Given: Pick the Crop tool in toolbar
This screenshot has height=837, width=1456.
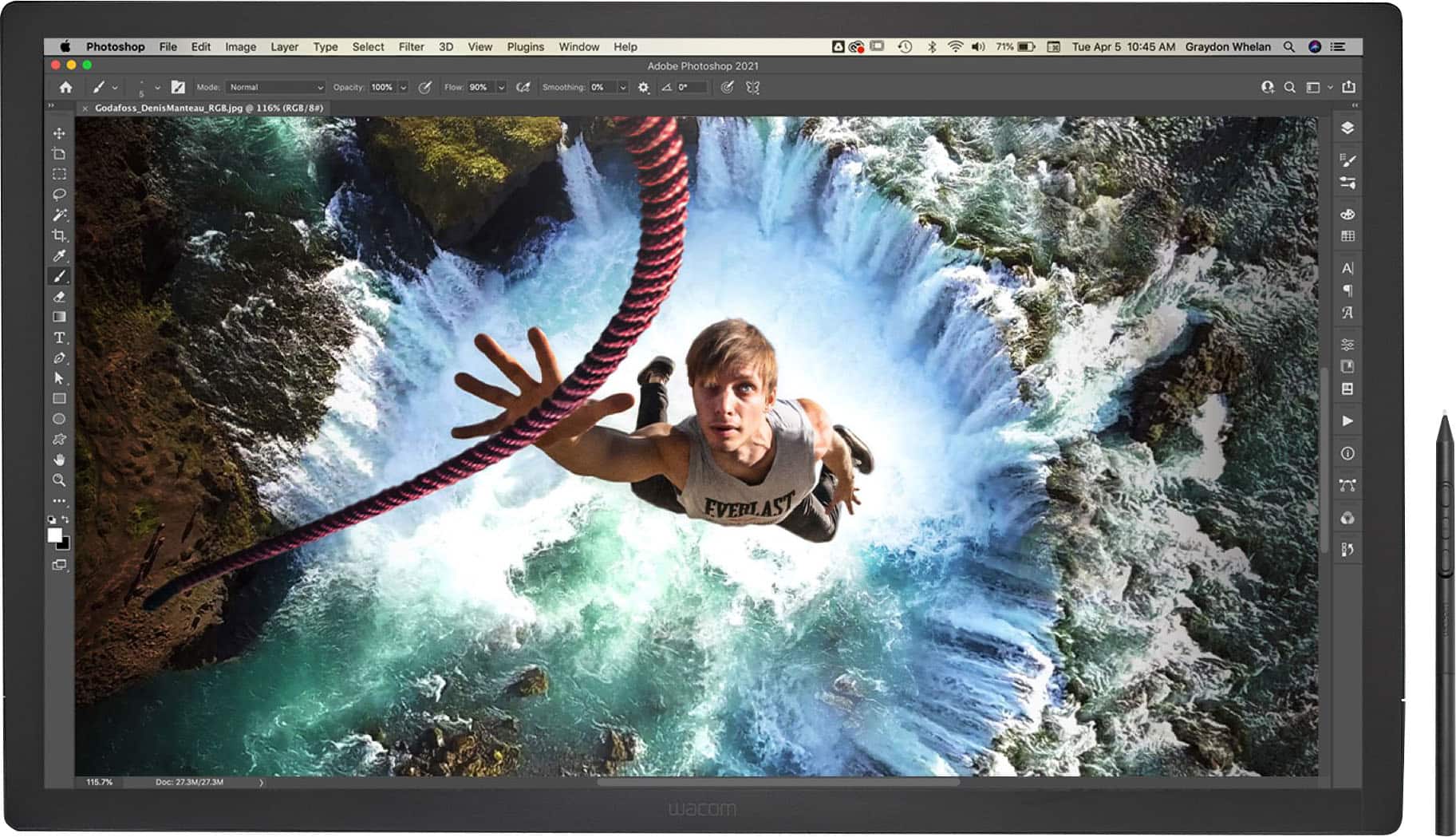Looking at the screenshot, I should click(59, 235).
